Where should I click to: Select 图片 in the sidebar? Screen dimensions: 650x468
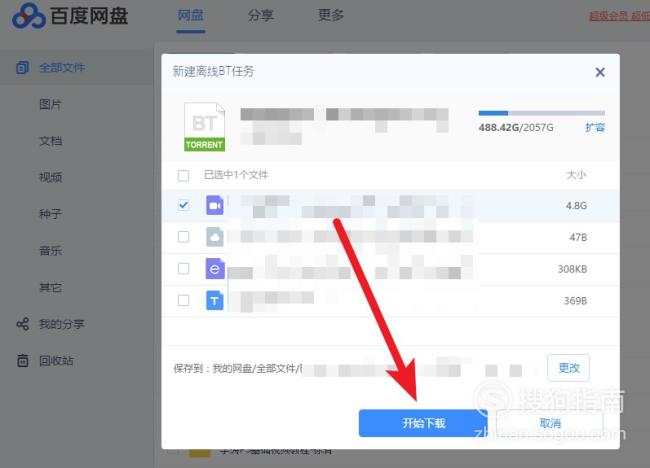click(x=50, y=104)
